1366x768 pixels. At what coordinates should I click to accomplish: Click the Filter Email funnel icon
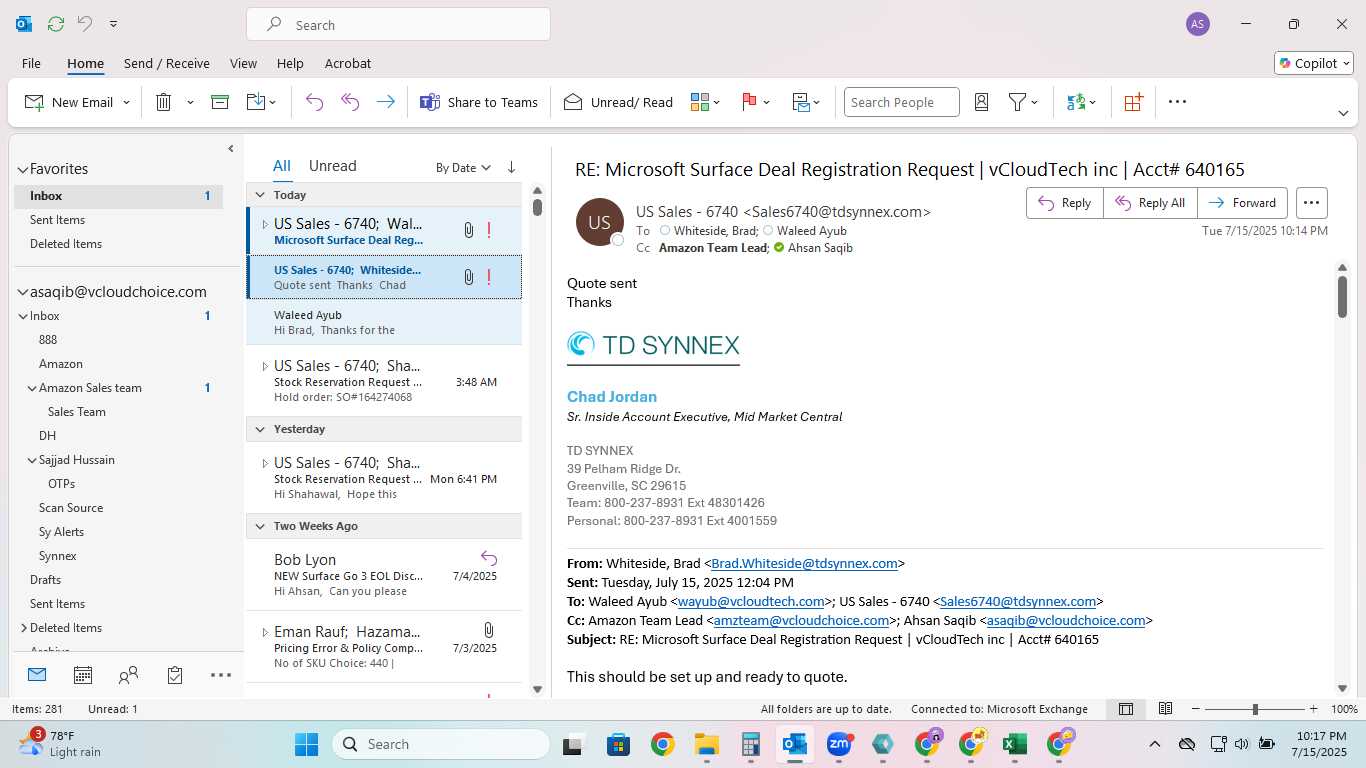tap(1017, 102)
